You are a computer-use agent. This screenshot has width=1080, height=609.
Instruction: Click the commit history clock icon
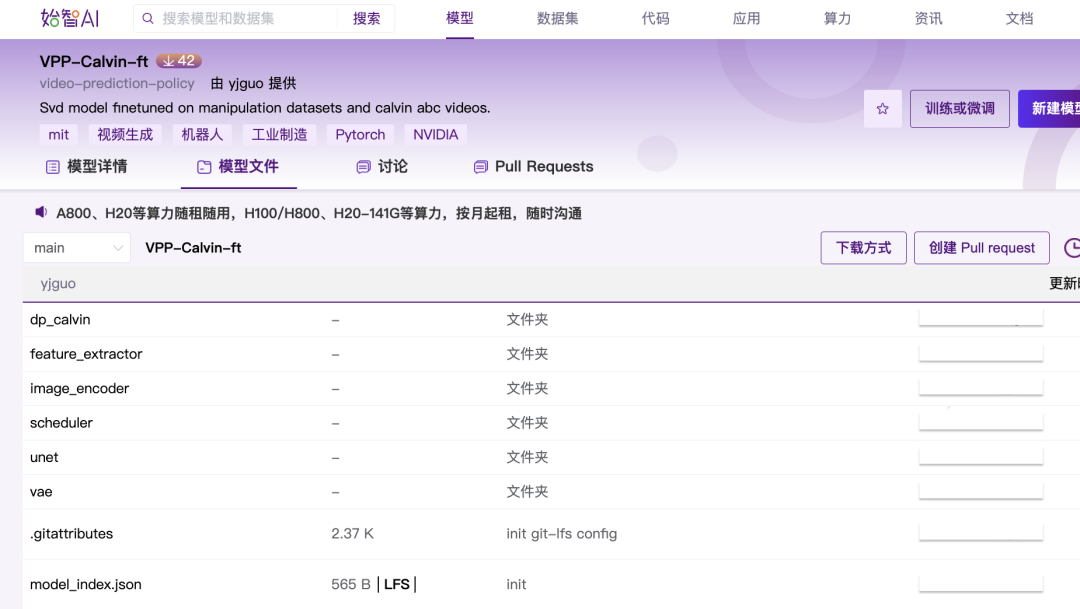pyautogui.click(x=1072, y=248)
